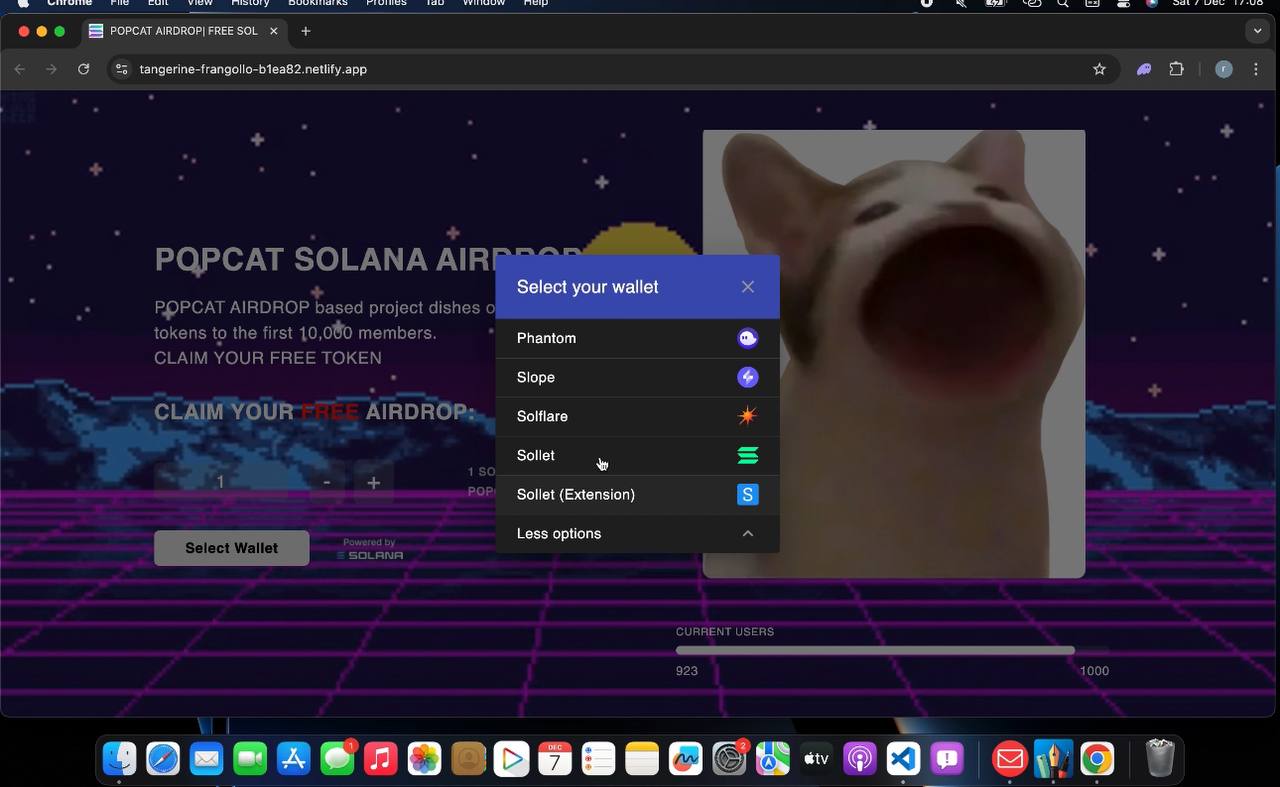The height and width of the screenshot is (787, 1280).
Task: Click the token quantity field showing 1
Action: [221, 482]
